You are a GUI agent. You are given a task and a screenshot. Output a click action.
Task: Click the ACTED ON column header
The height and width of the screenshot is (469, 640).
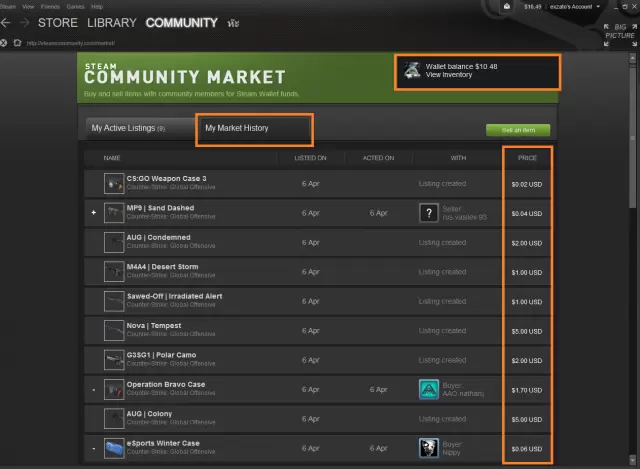click(378, 158)
